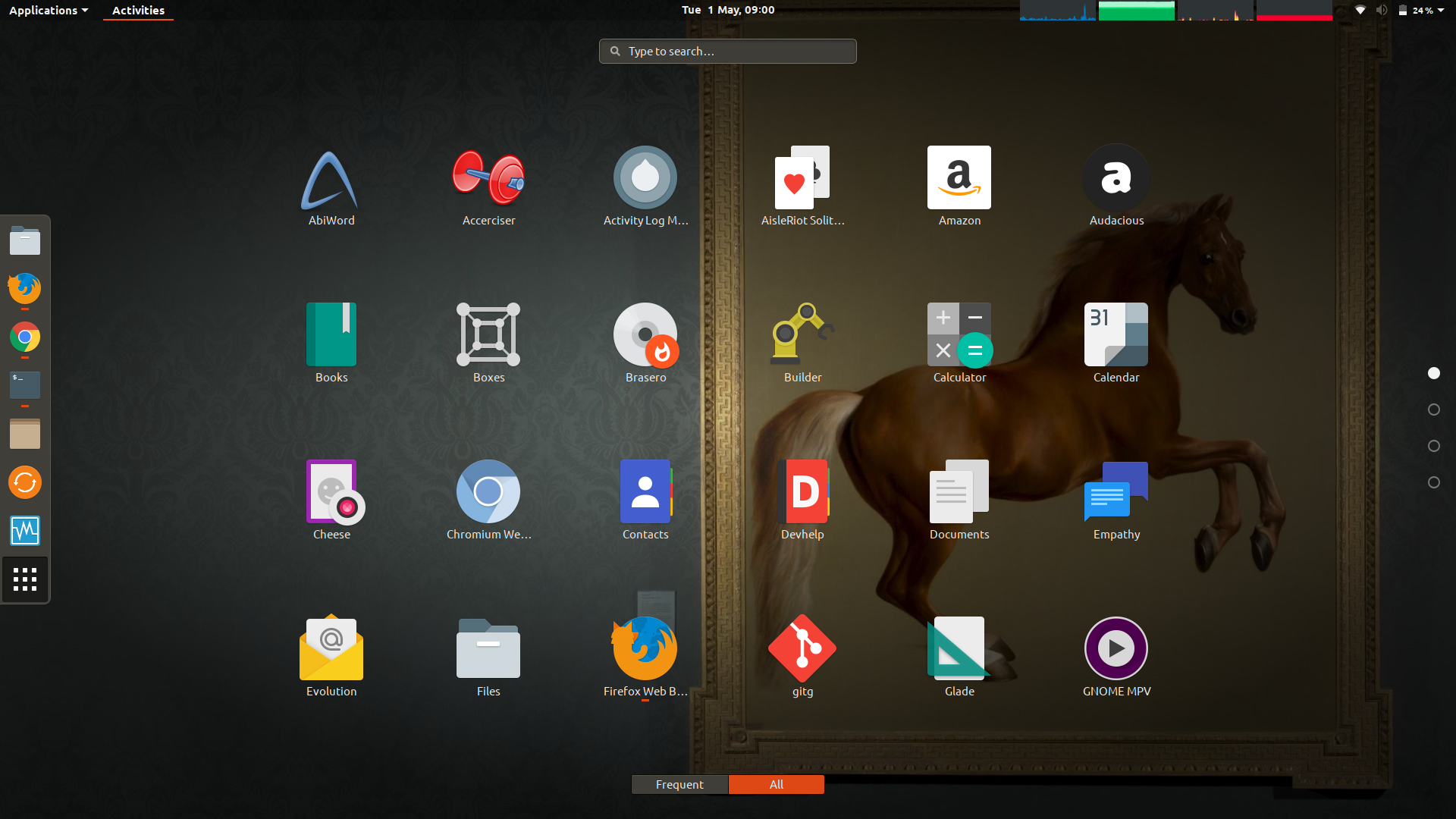
Task: Click the blue CPU monitor graph
Action: click(x=1058, y=10)
